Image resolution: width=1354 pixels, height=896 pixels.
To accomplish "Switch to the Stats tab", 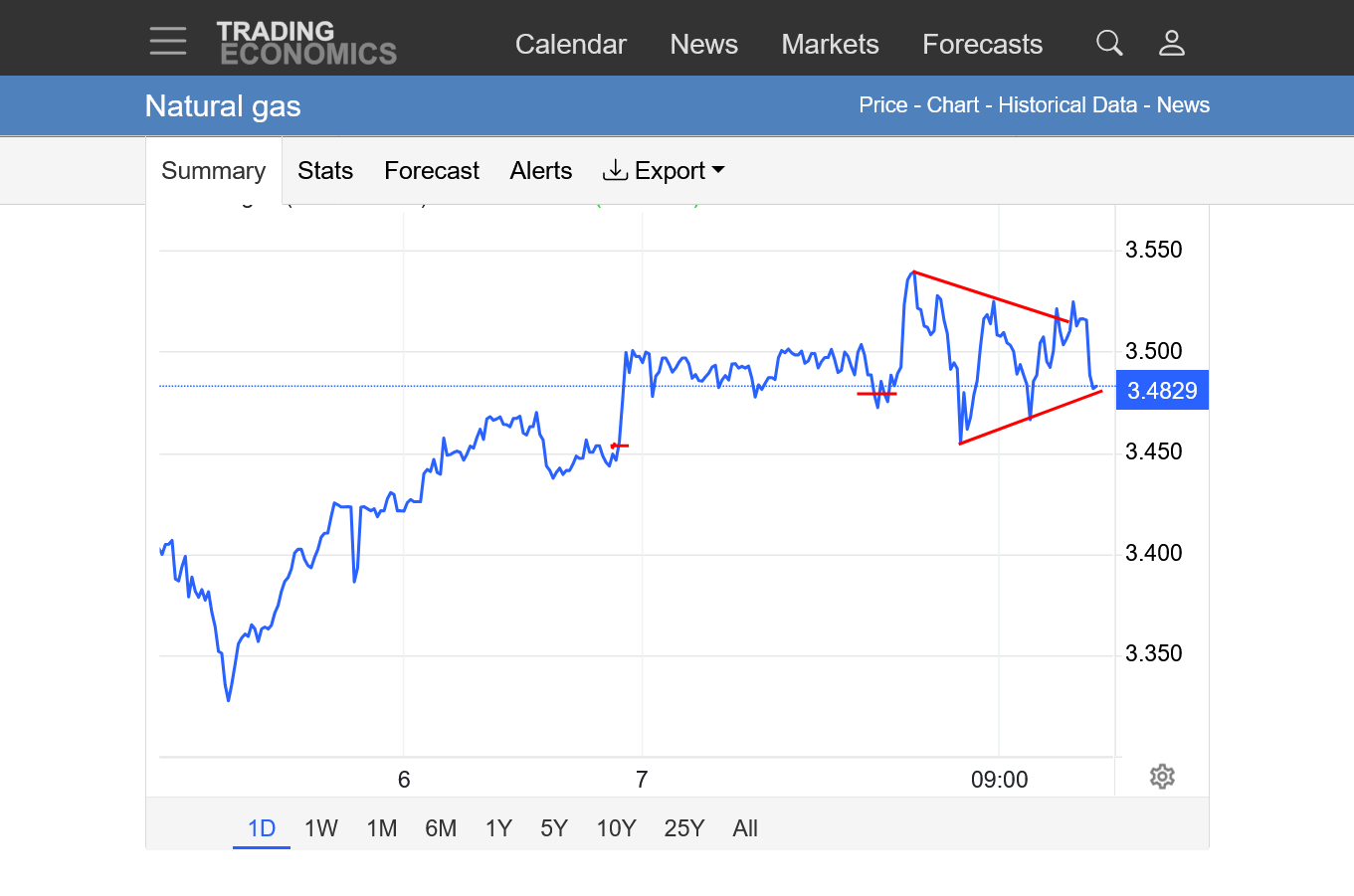I will click(325, 171).
